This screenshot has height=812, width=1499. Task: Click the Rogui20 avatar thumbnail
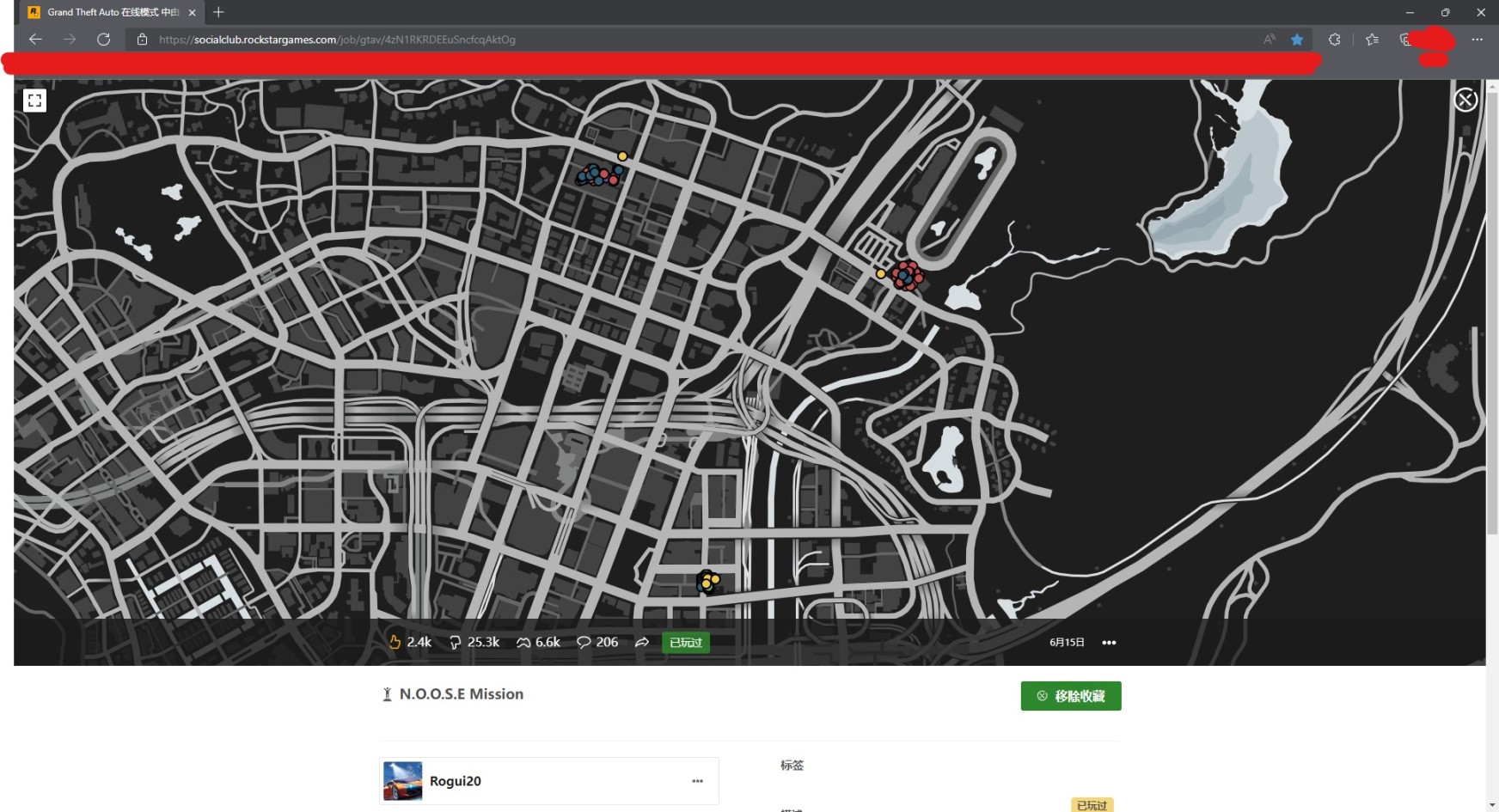coord(403,781)
